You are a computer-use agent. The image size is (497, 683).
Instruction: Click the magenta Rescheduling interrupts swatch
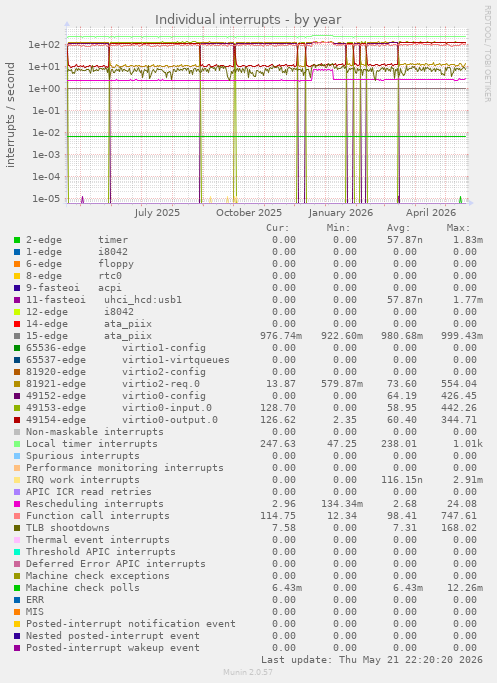click(17, 504)
